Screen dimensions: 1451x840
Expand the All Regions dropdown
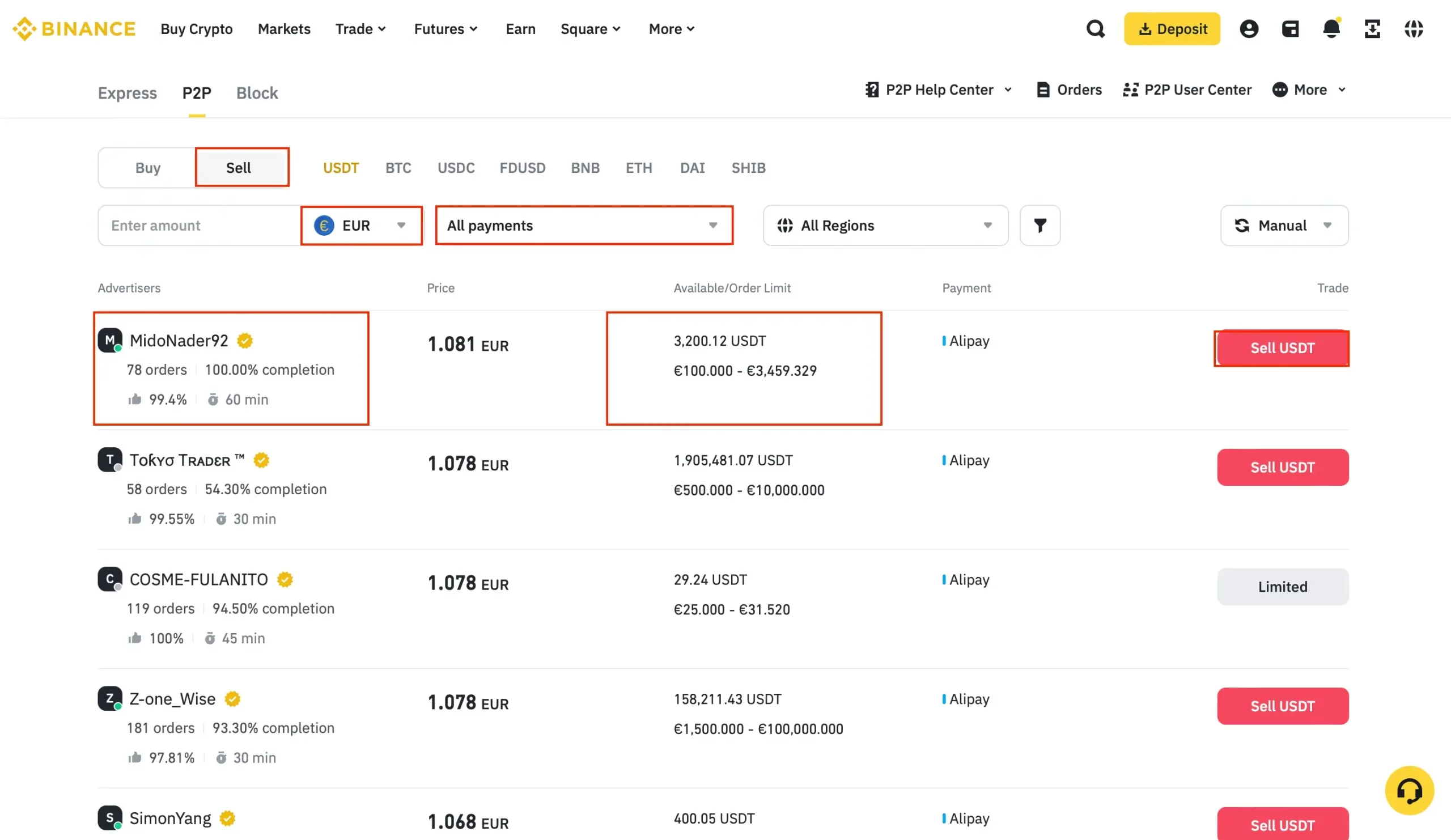tap(885, 225)
